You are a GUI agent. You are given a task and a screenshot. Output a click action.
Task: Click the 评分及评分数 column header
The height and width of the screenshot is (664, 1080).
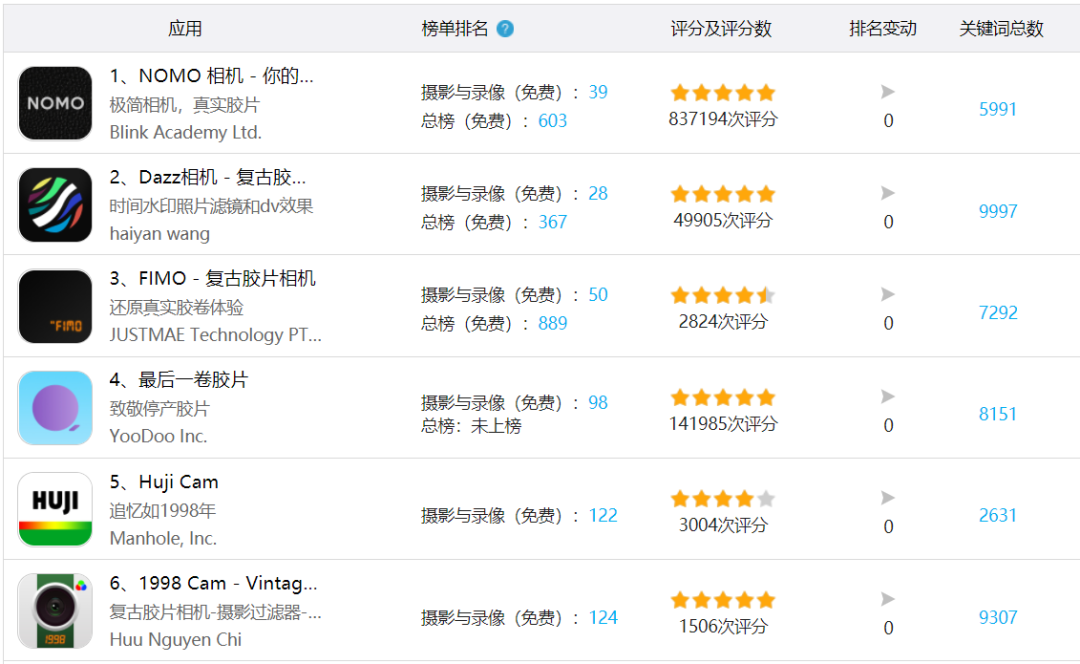(x=721, y=29)
